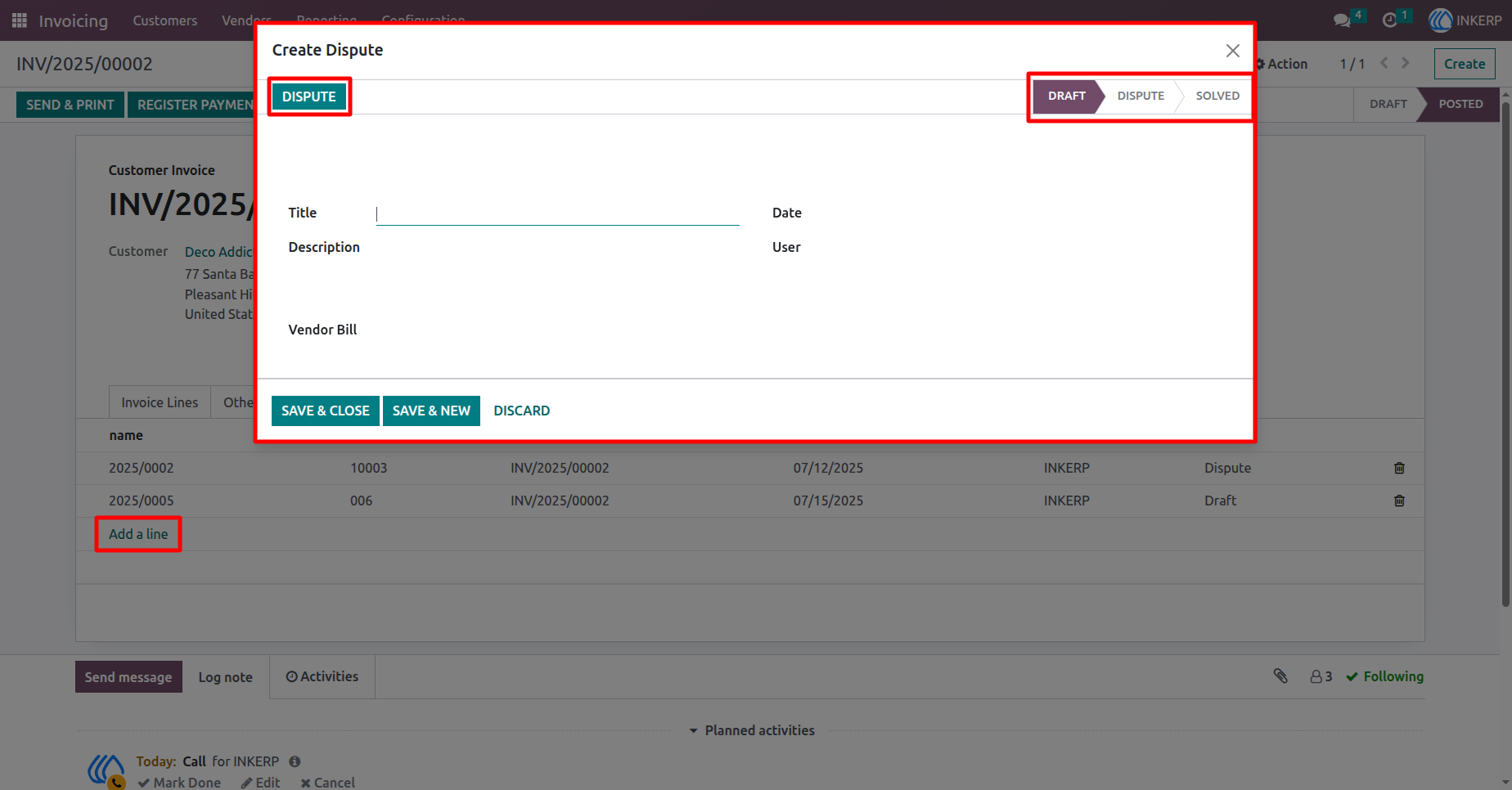Screen dimensions: 1512x790
Task: Open the attachments paperclip icon
Action: point(1280,676)
